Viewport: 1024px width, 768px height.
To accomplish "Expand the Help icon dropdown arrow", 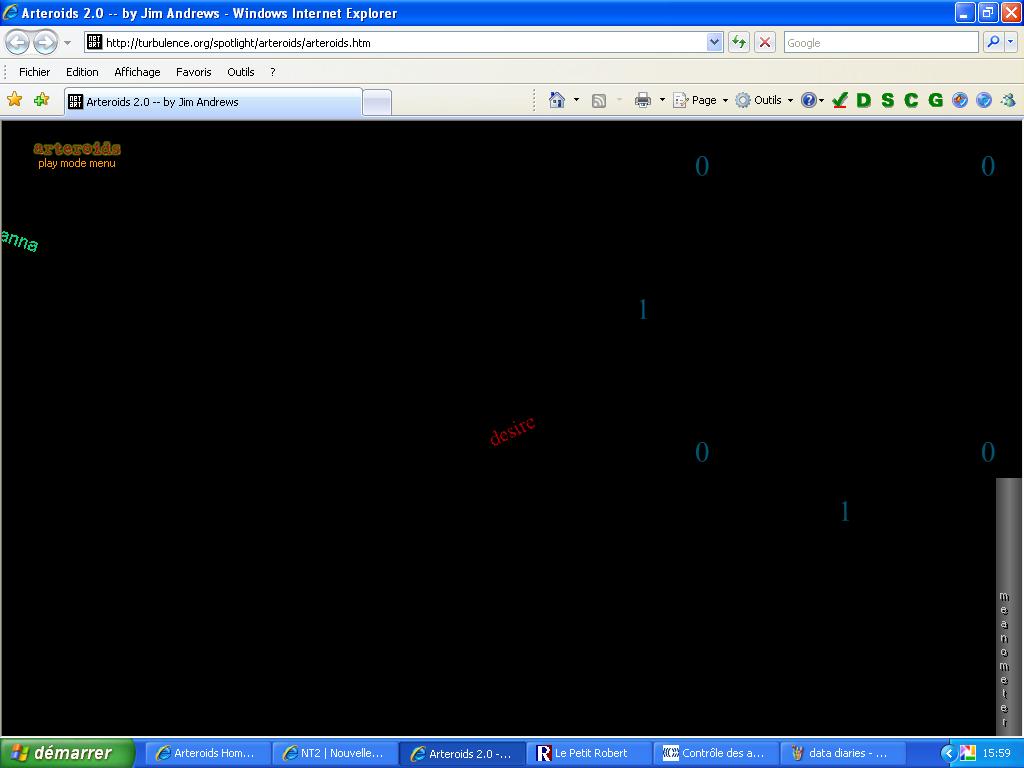I will coord(821,100).
